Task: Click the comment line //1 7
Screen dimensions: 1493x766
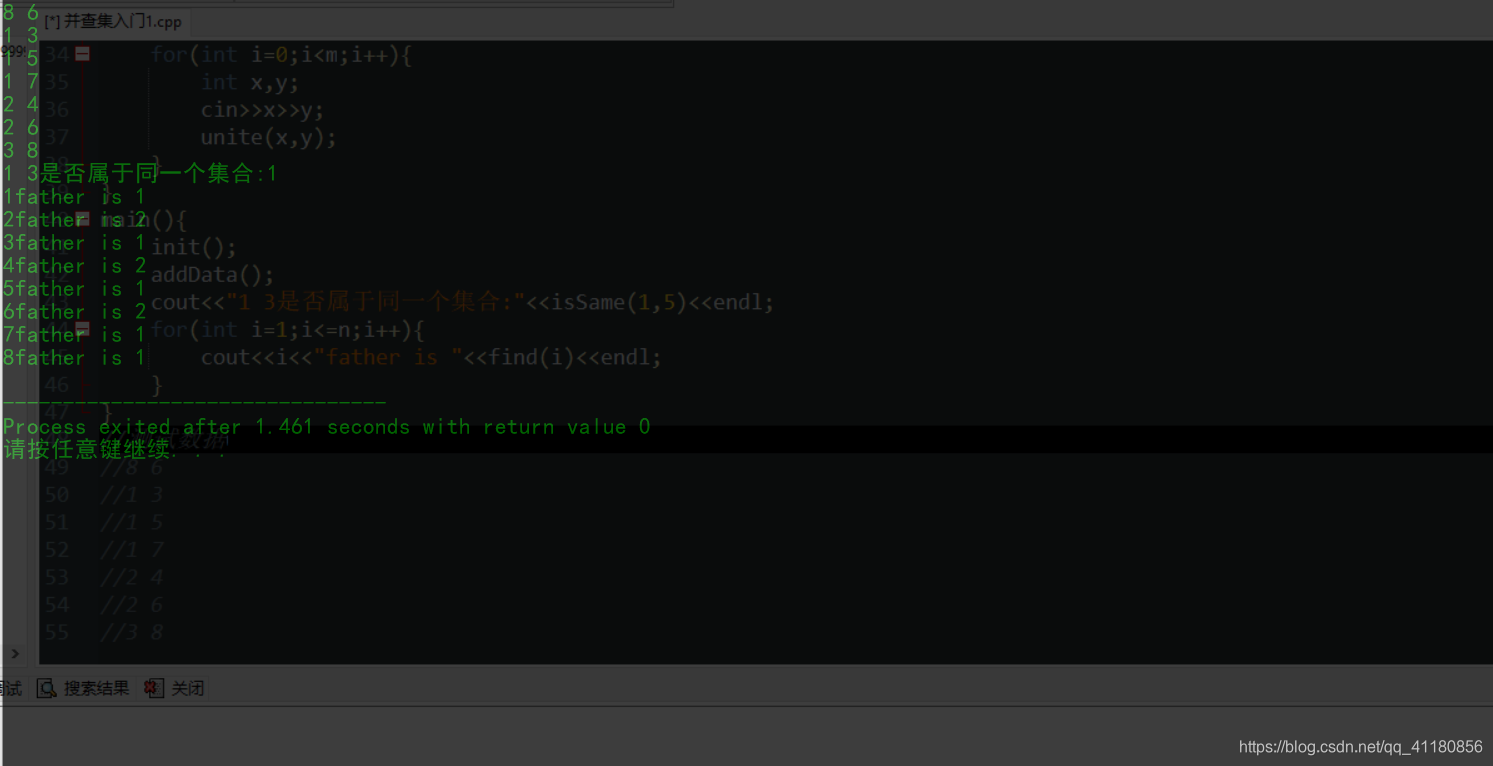Action: 131,549
